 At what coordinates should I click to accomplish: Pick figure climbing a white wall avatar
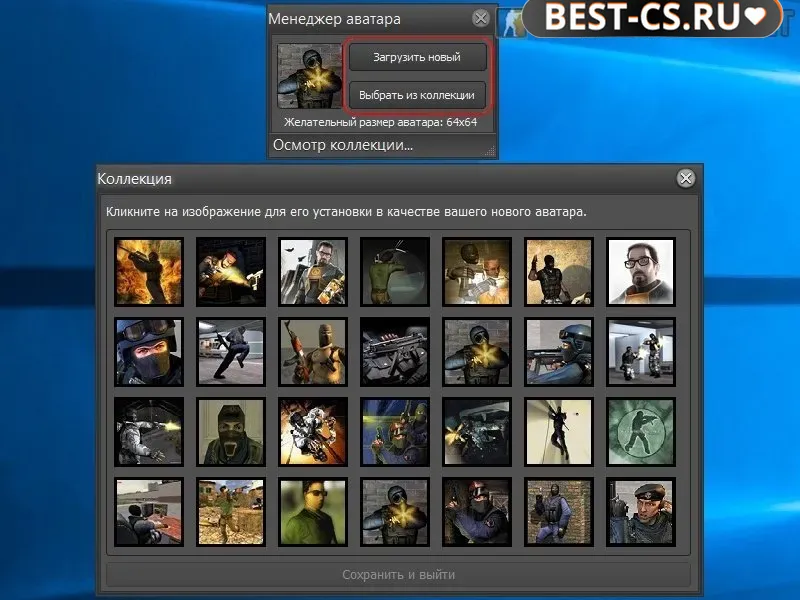(559, 432)
